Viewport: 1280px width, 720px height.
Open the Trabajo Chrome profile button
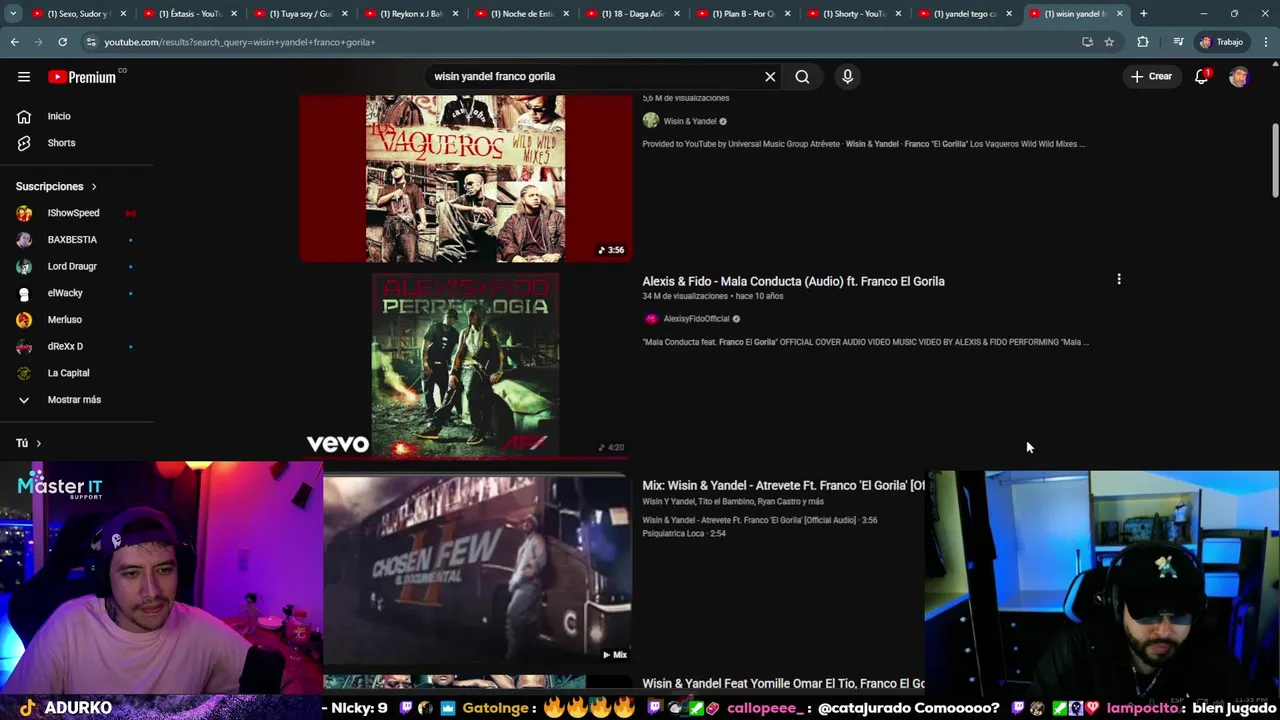click(x=1221, y=42)
